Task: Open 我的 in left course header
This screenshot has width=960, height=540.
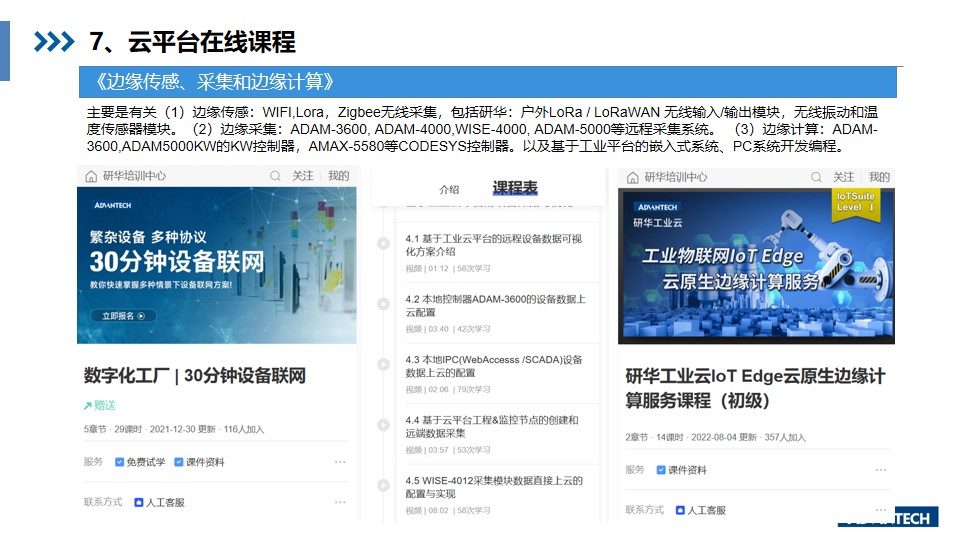Action: coord(339,176)
